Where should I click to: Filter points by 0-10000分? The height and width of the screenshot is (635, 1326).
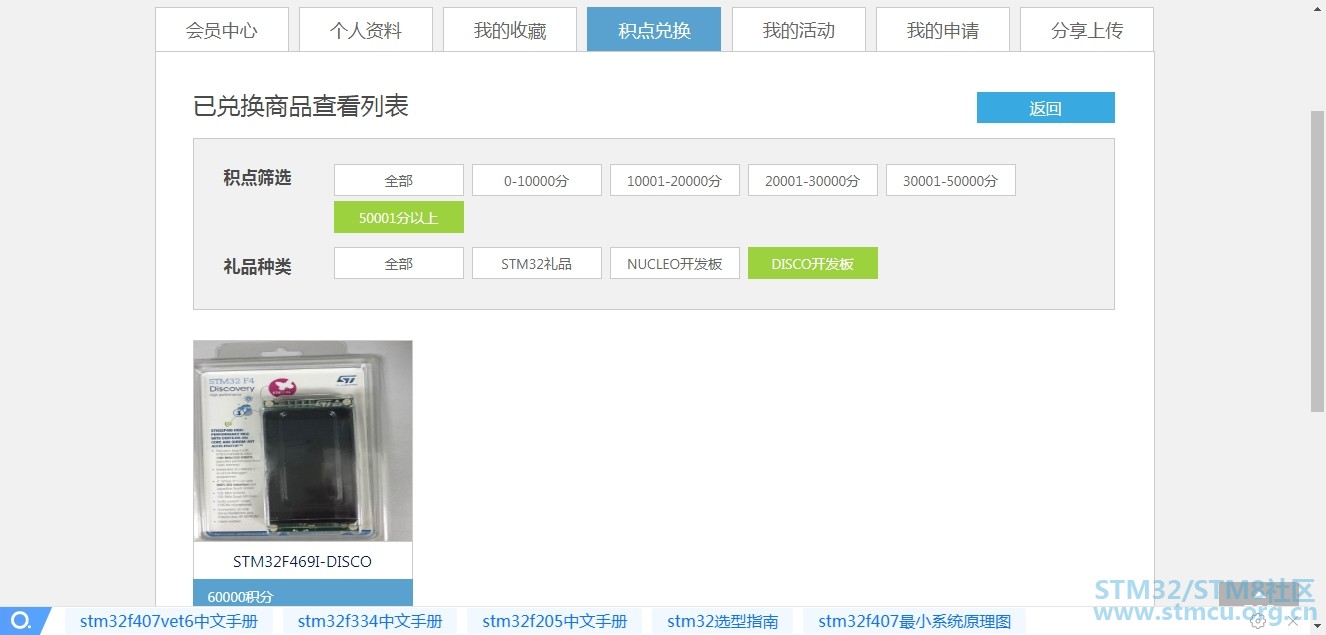[537, 181]
